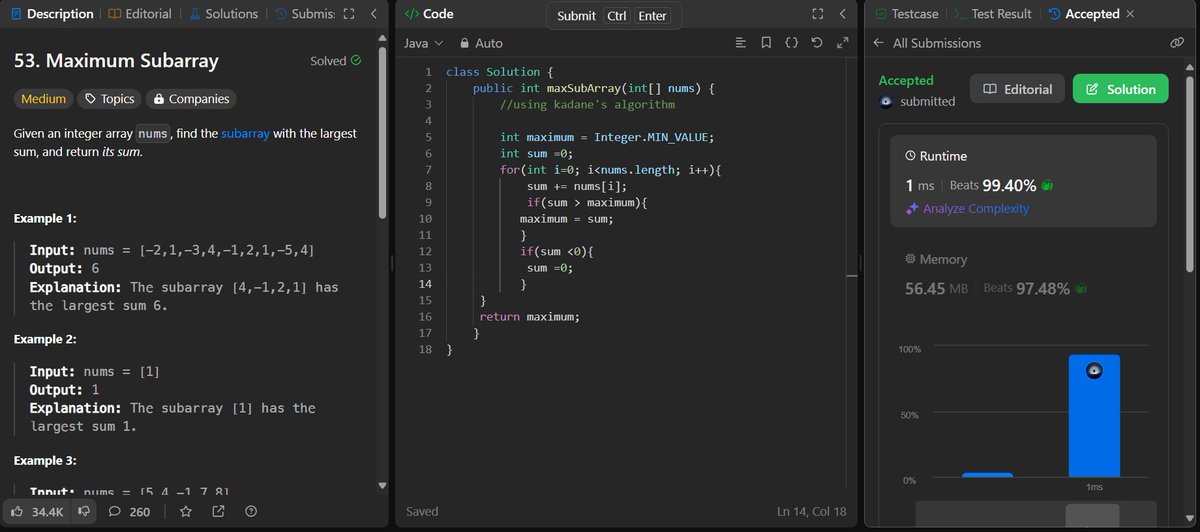The height and width of the screenshot is (532, 1200).
Task: Reset code to default
Action: click(817, 43)
